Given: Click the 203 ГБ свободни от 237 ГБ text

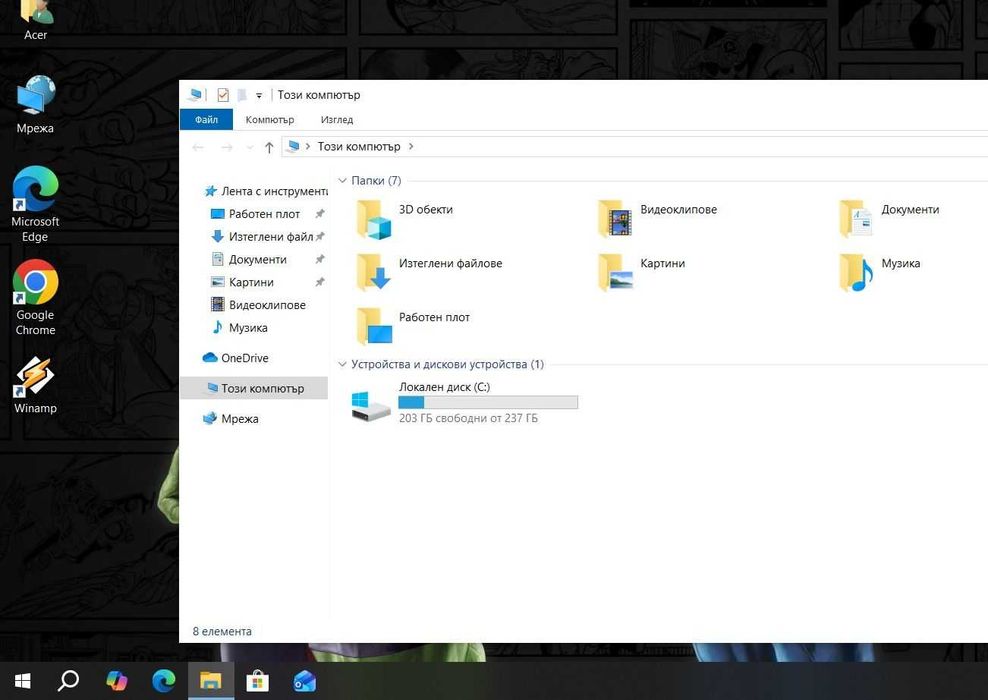Looking at the screenshot, I should pyautogui.click(x=468, y=418).
